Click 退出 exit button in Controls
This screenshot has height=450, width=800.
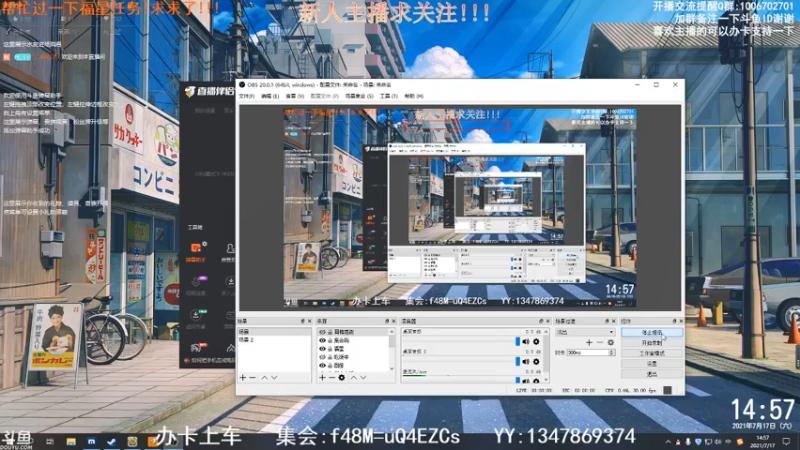pyautogui.click(x=652, y=374)
